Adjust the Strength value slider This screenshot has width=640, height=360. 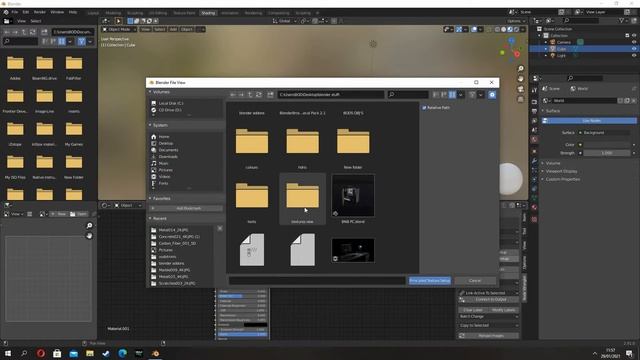tap(607, 153)
